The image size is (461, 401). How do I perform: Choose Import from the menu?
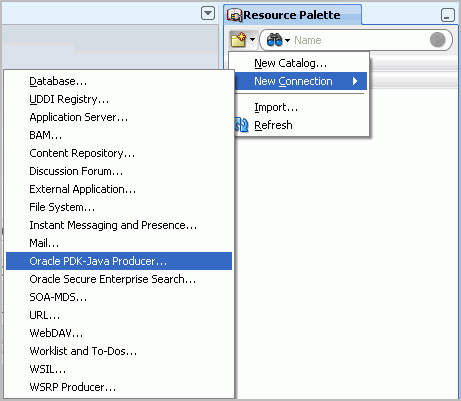click(x=276, y=107)
